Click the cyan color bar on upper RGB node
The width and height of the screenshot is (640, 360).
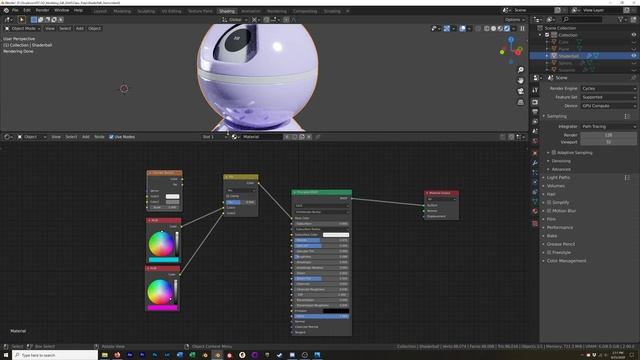[163, 260]
